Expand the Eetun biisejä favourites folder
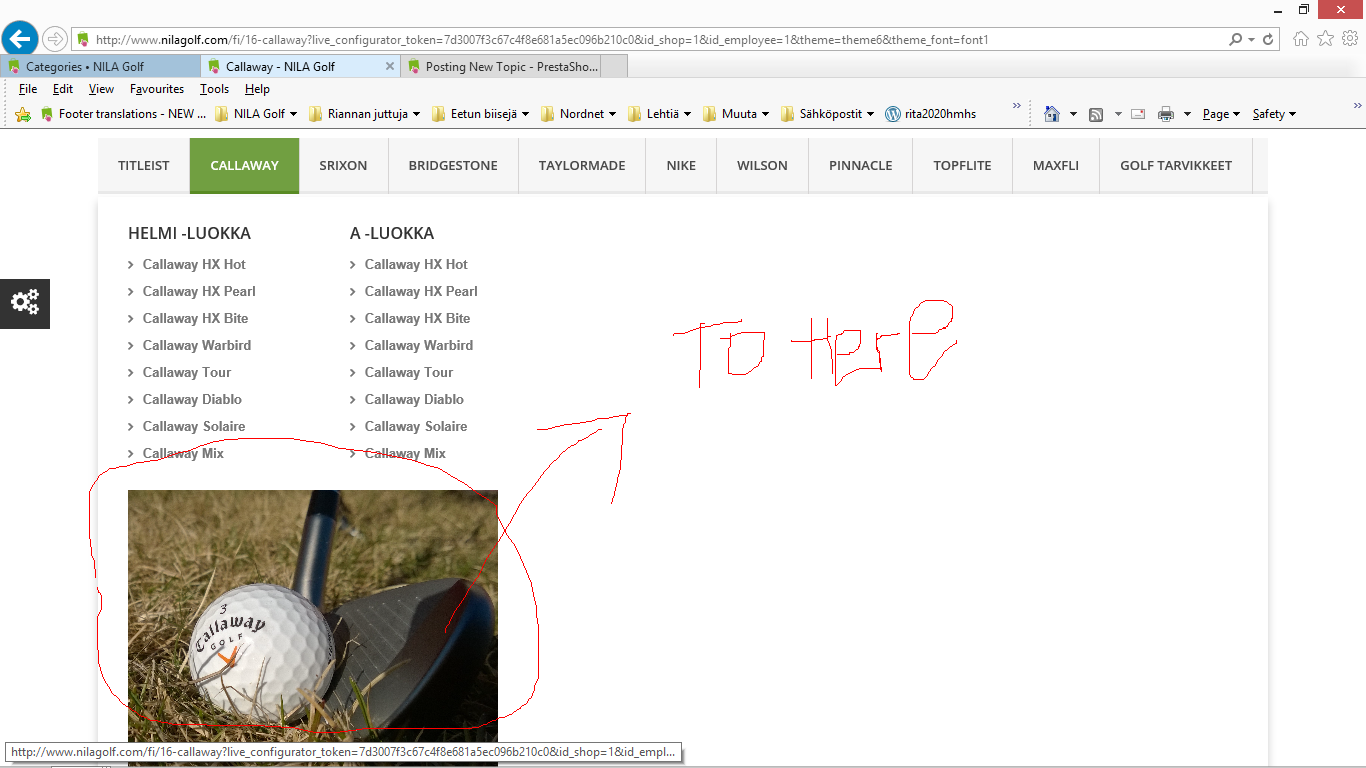The image size is (1366, 768). pyautogui.click(x=480, y=114)
